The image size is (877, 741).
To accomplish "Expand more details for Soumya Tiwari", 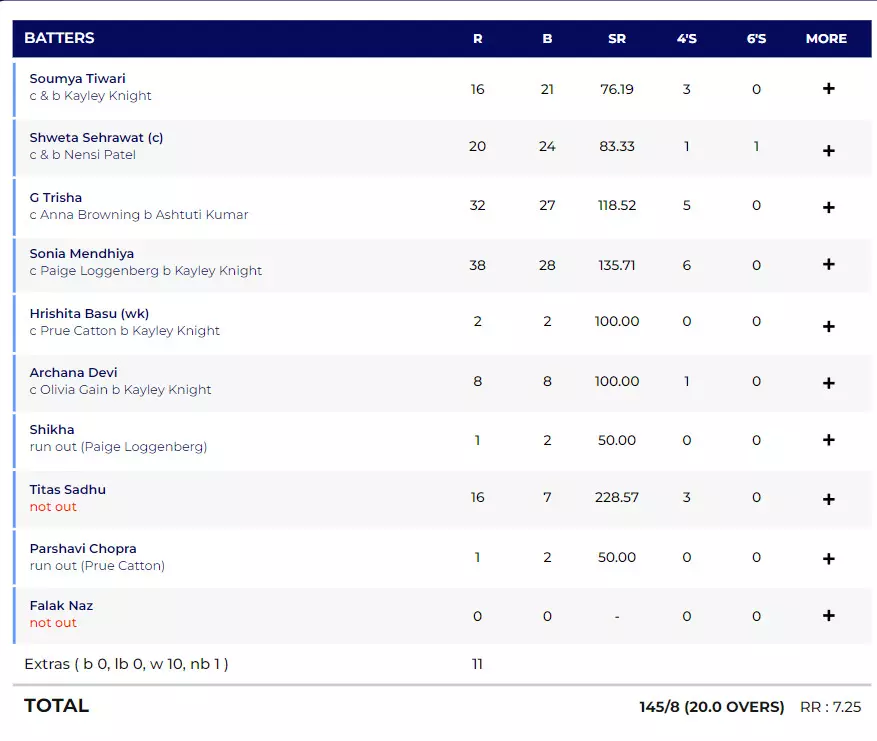I will click(828, 89).
